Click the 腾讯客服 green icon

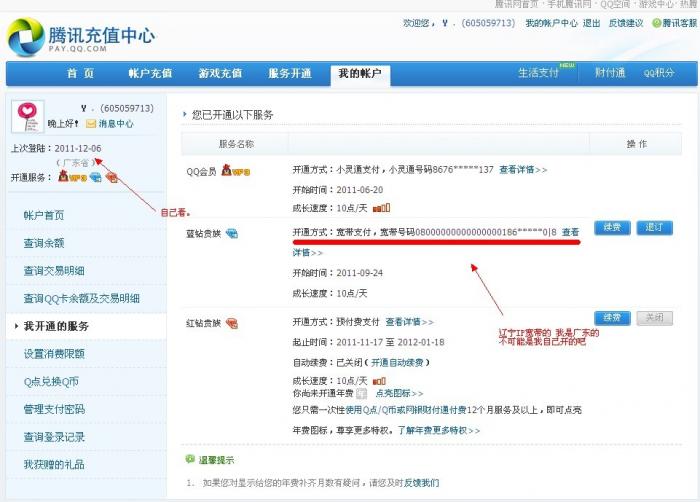coord(656,23)
